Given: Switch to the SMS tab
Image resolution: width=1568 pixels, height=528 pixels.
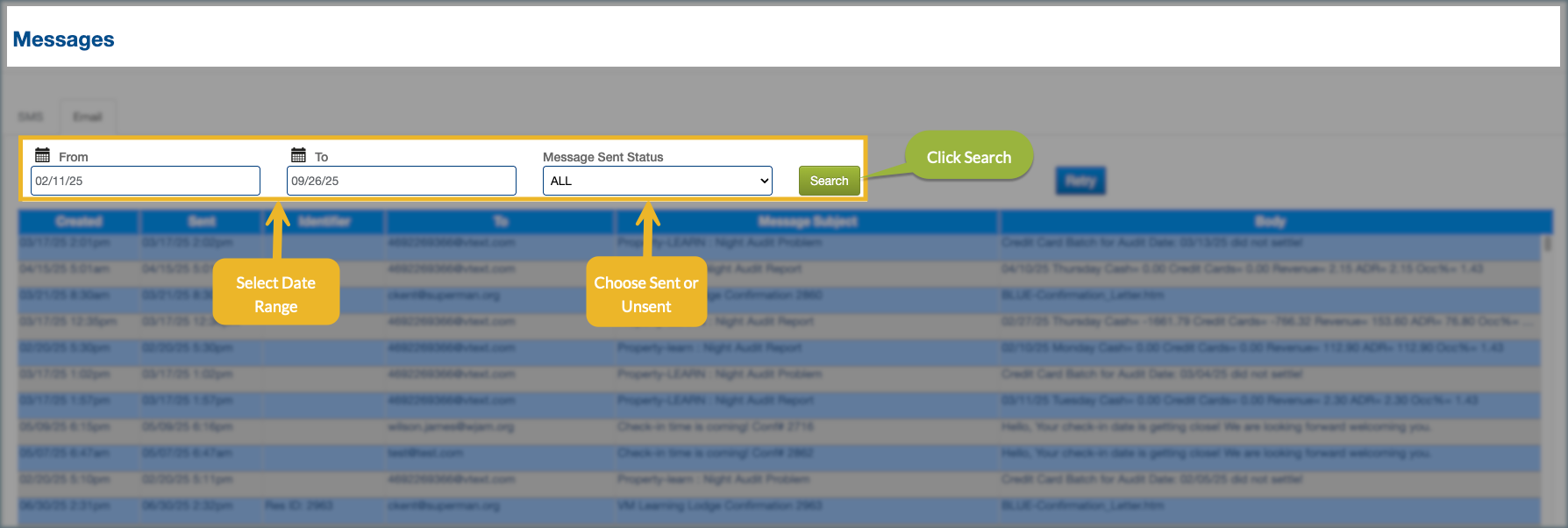Looking at the screenshot, I should coord(31,117).
